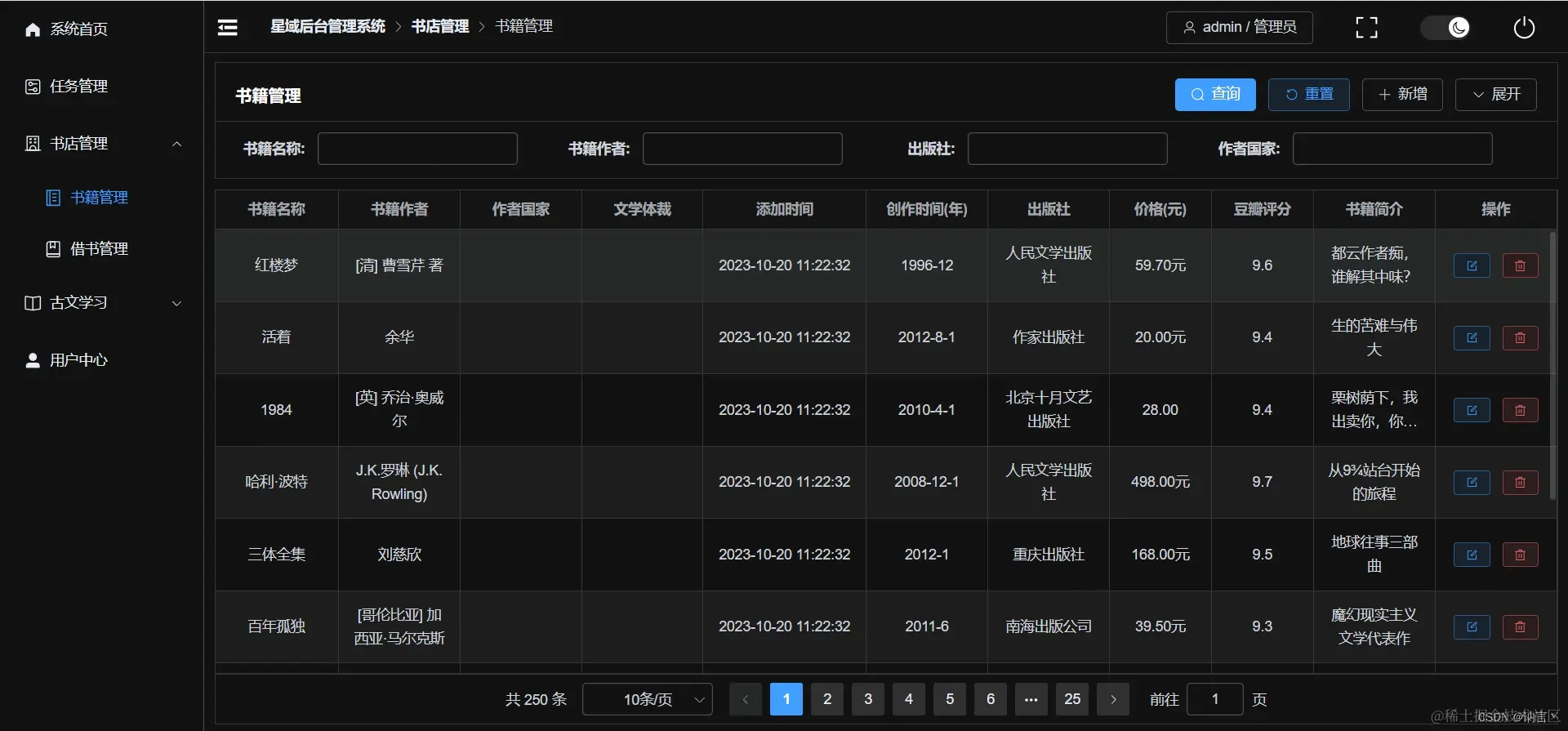Click the next page arrow
This screenshot has height=731, width=1568.
click(x=1113, y=699)
